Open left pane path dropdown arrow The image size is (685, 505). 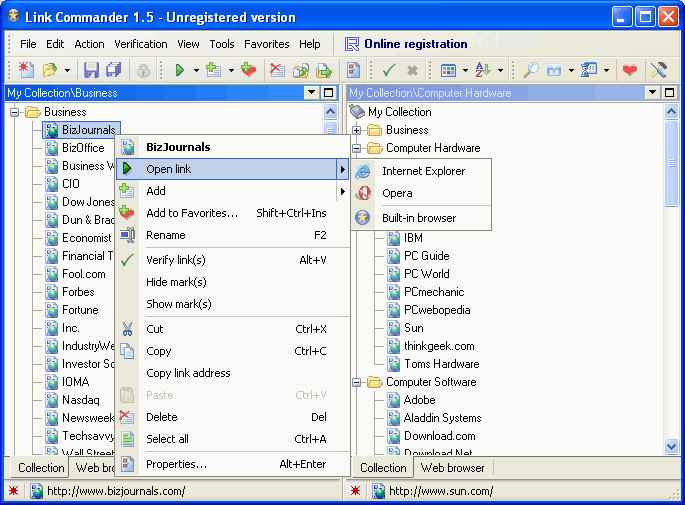click(311, 93)
